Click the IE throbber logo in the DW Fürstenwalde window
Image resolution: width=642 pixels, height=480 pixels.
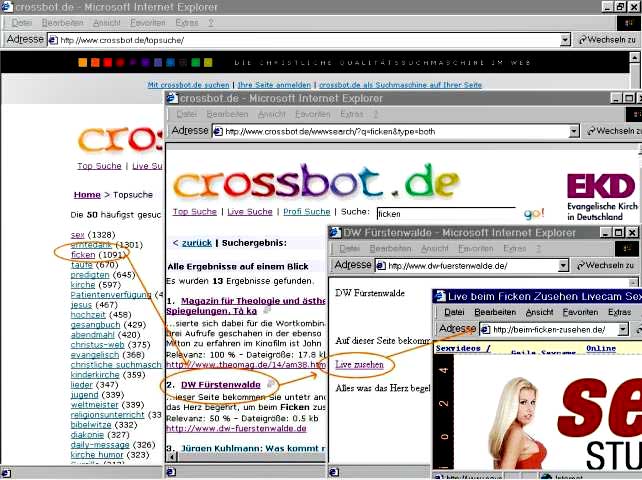click(x=626, y=249)
